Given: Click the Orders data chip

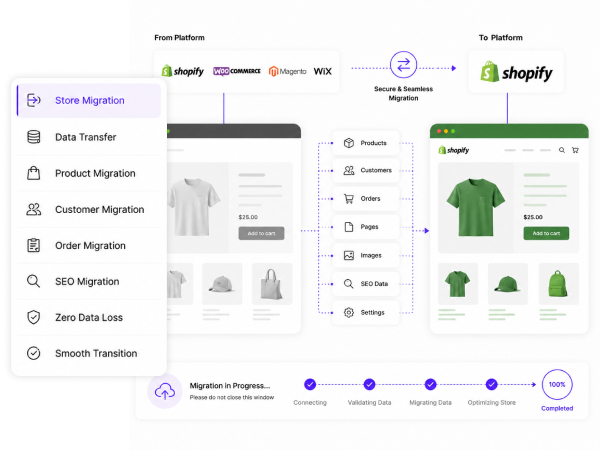Looking at the screenshot, I should [366, 199].
